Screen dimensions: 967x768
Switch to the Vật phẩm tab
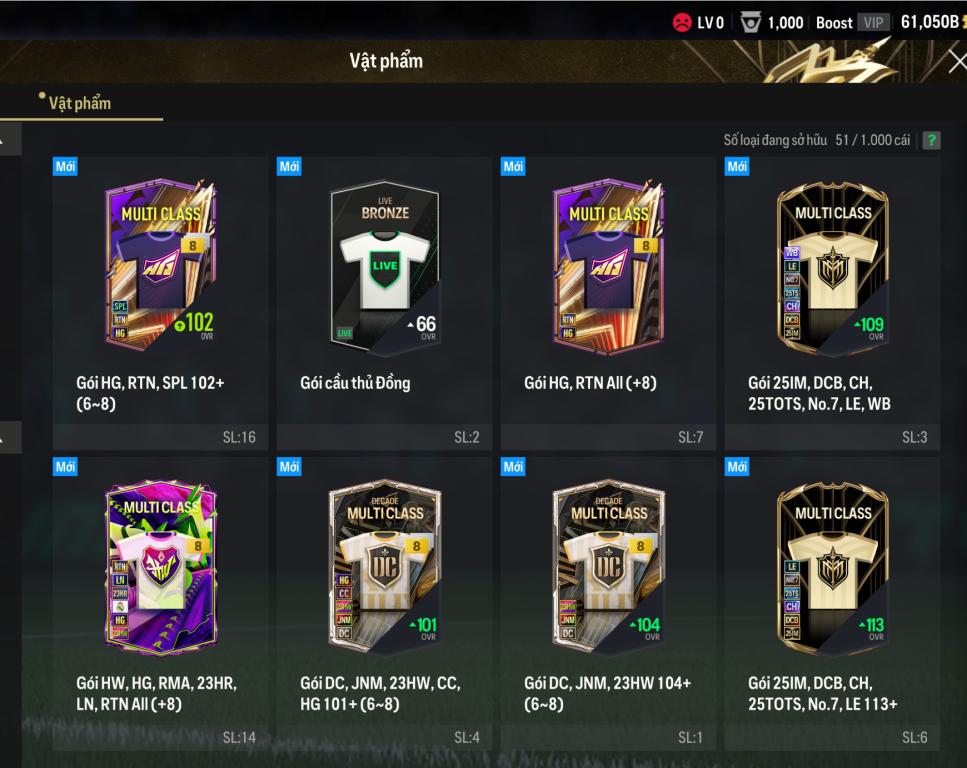click(x=80, y=103)
